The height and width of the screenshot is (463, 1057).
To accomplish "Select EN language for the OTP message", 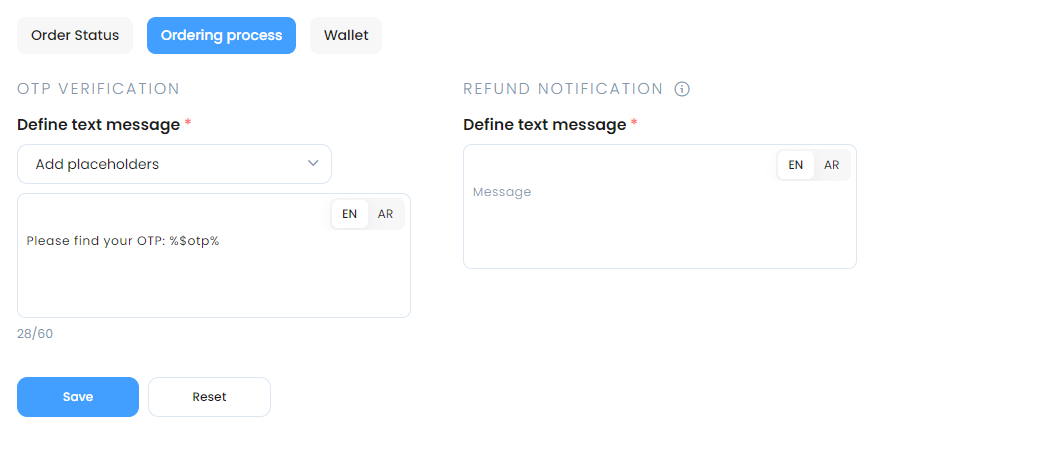I will tap(350, 214).
